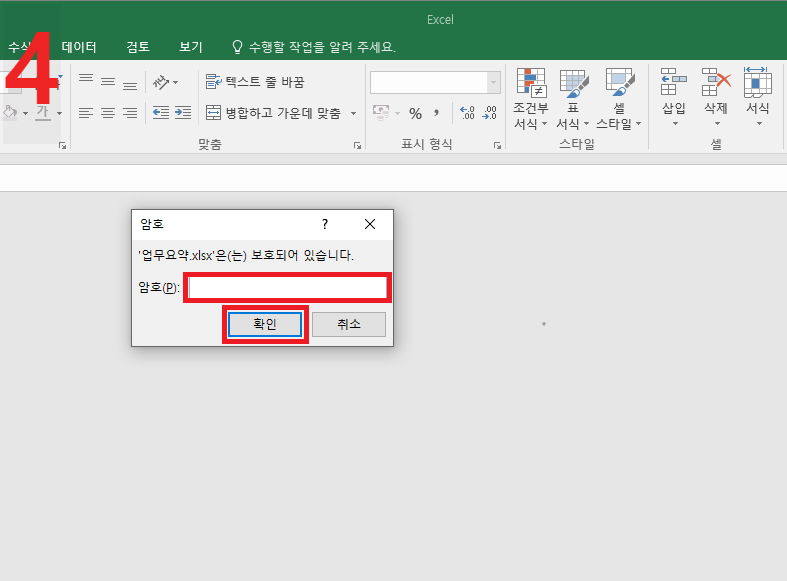
Task: Click the fill color bucket icon
Action: (10, 112)
